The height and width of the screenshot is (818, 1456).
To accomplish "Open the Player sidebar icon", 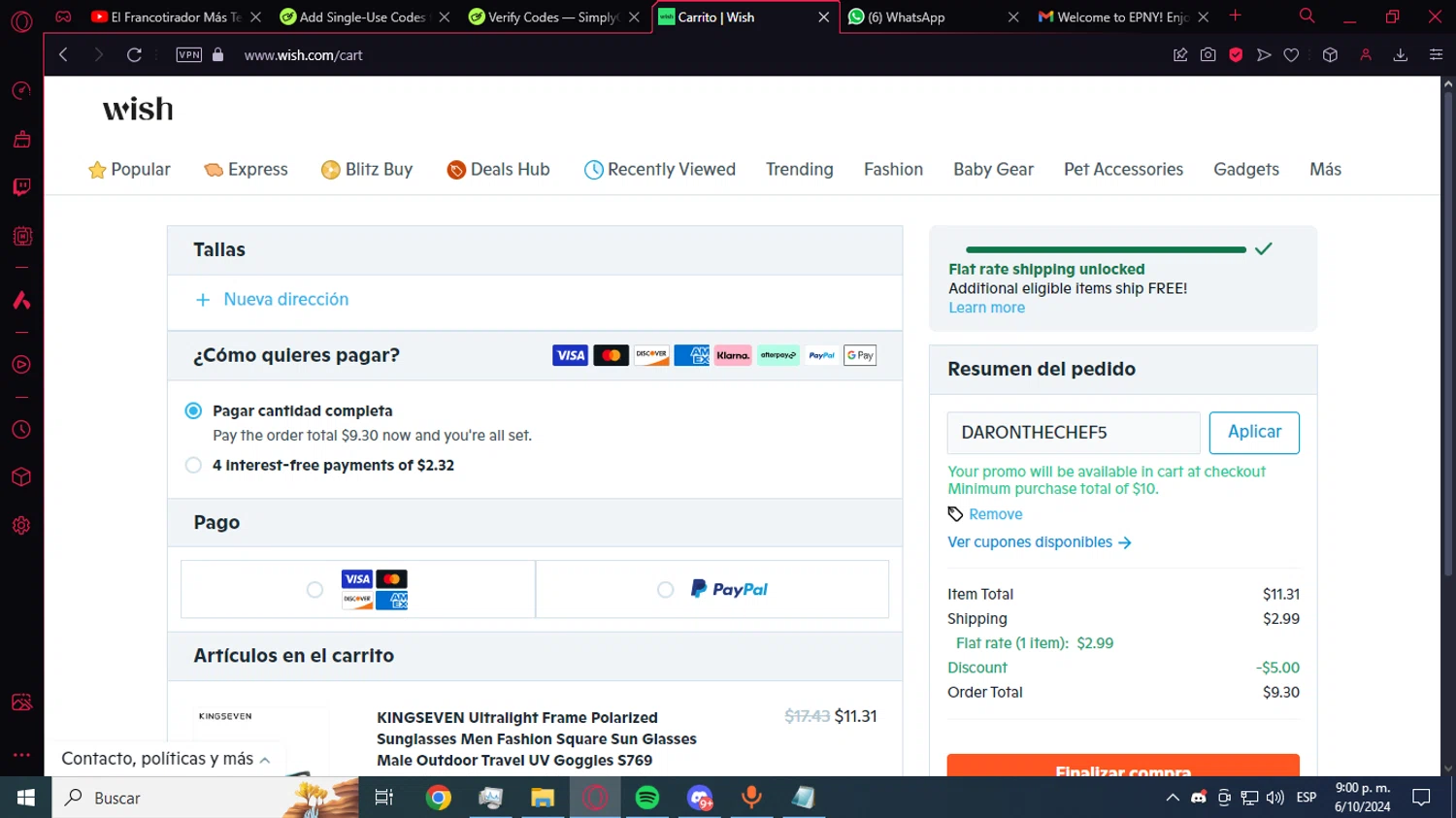I will 21,365.
